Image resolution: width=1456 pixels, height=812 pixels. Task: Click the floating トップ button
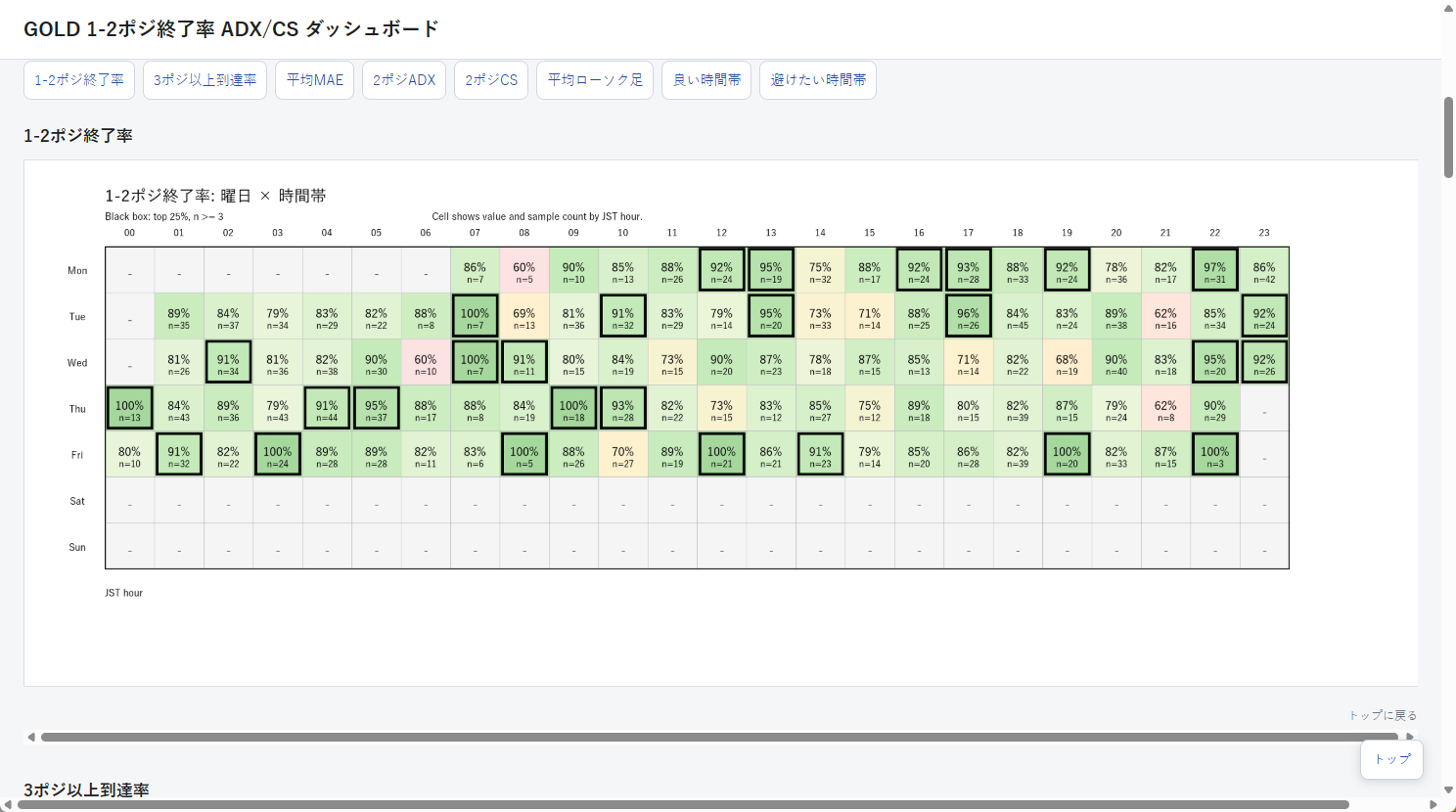click(1391, 759)
